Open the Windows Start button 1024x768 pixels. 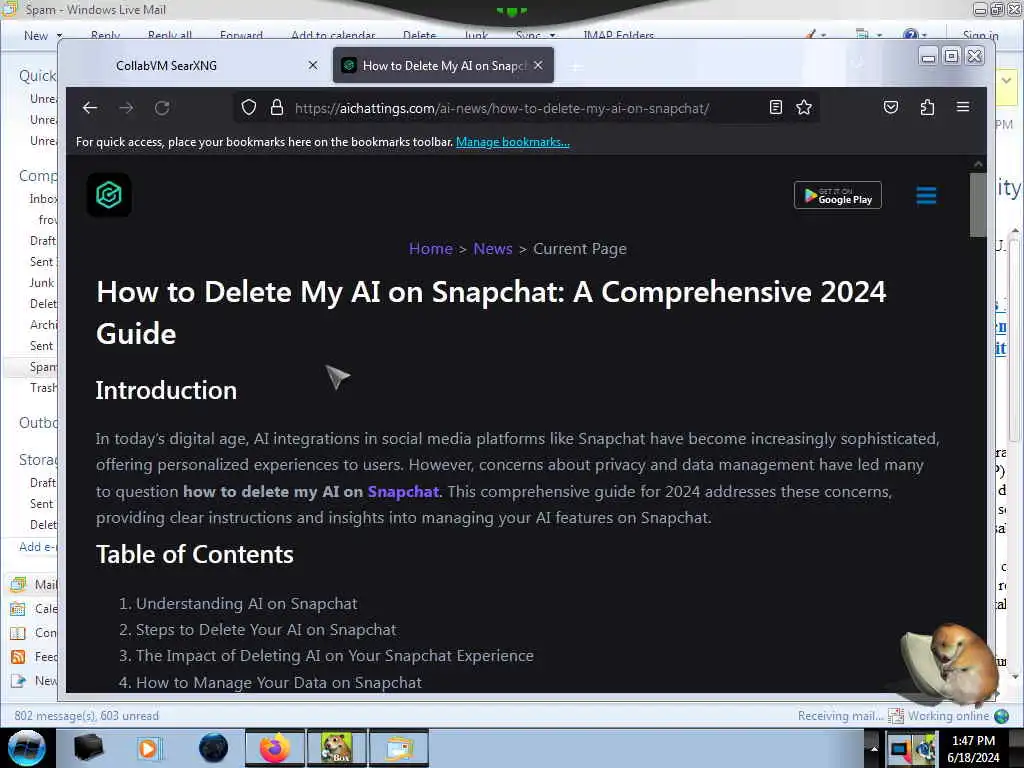27,748
